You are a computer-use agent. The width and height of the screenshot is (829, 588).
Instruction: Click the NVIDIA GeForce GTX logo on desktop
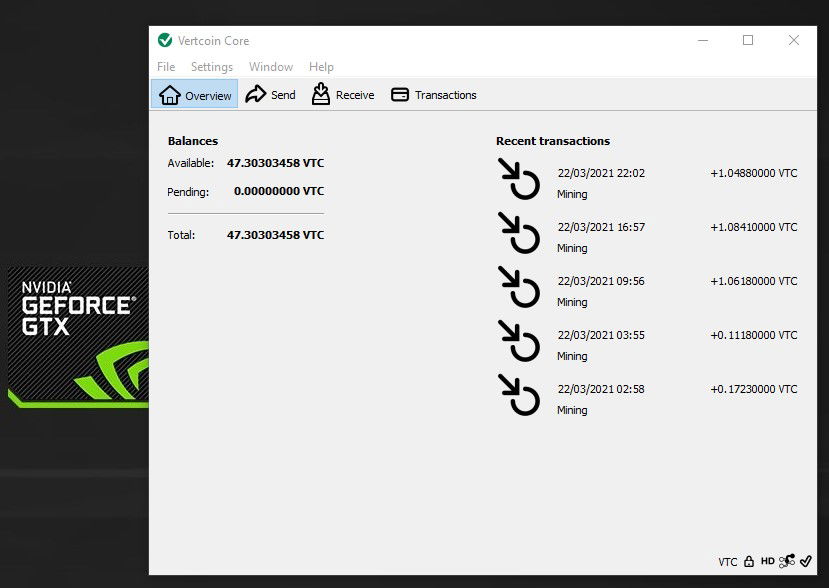78,337
